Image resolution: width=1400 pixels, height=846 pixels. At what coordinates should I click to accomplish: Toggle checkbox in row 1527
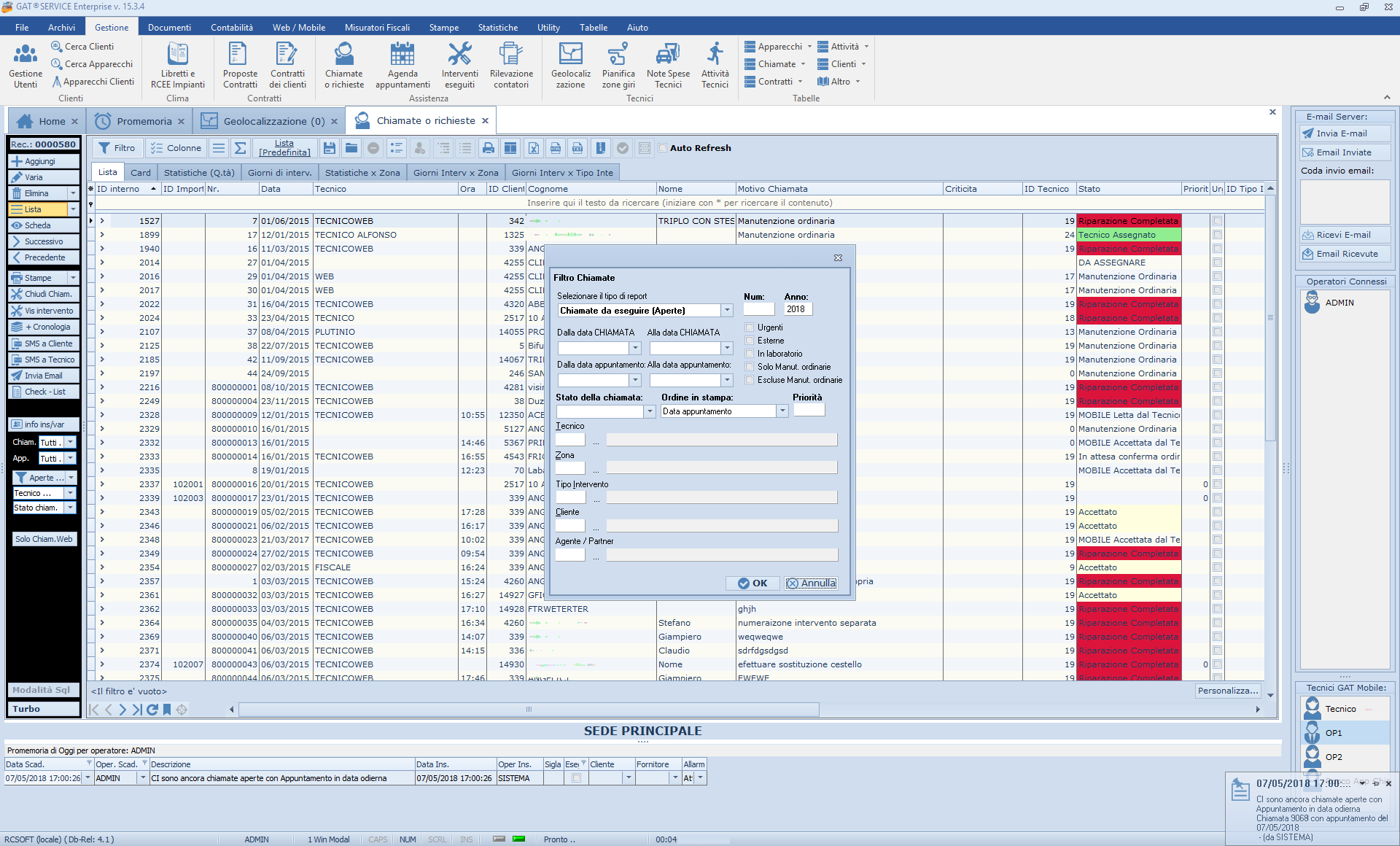pos(1217,221)
